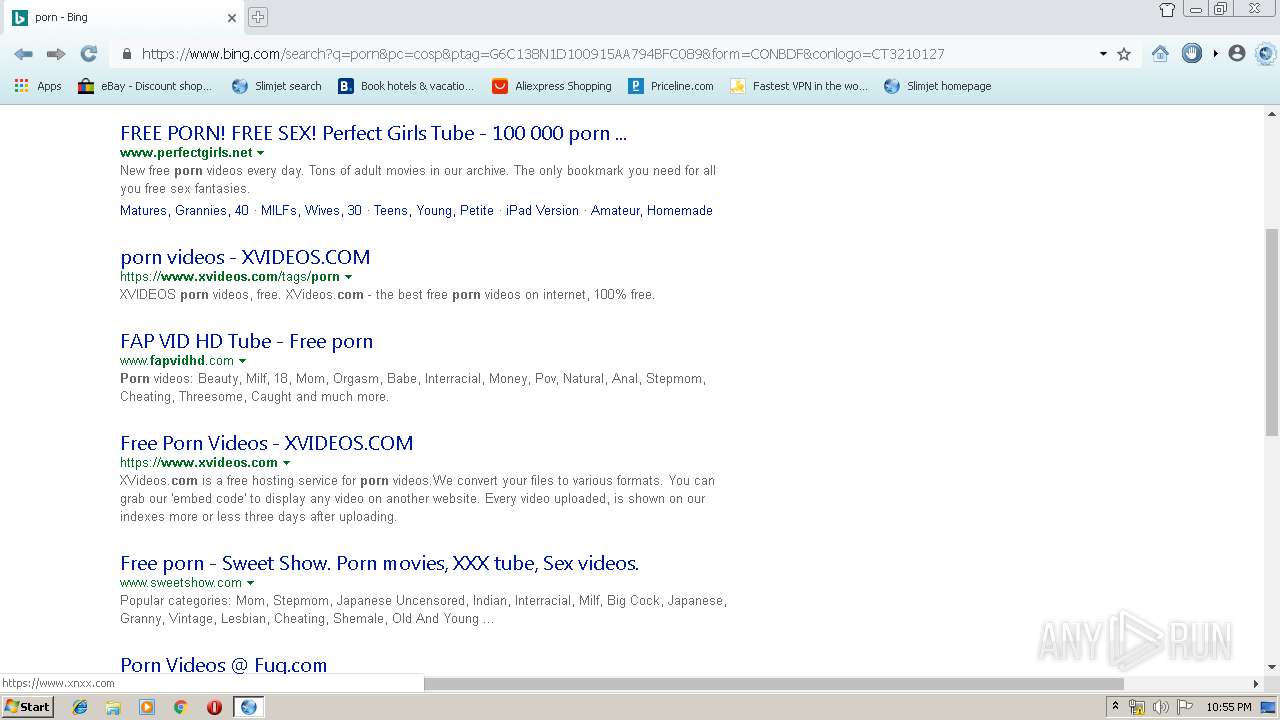Image resolution: width=1280 pixels, height=720 pixels.
Task: Open the Amateur, Homemade sublink
Action: [651, 211]
